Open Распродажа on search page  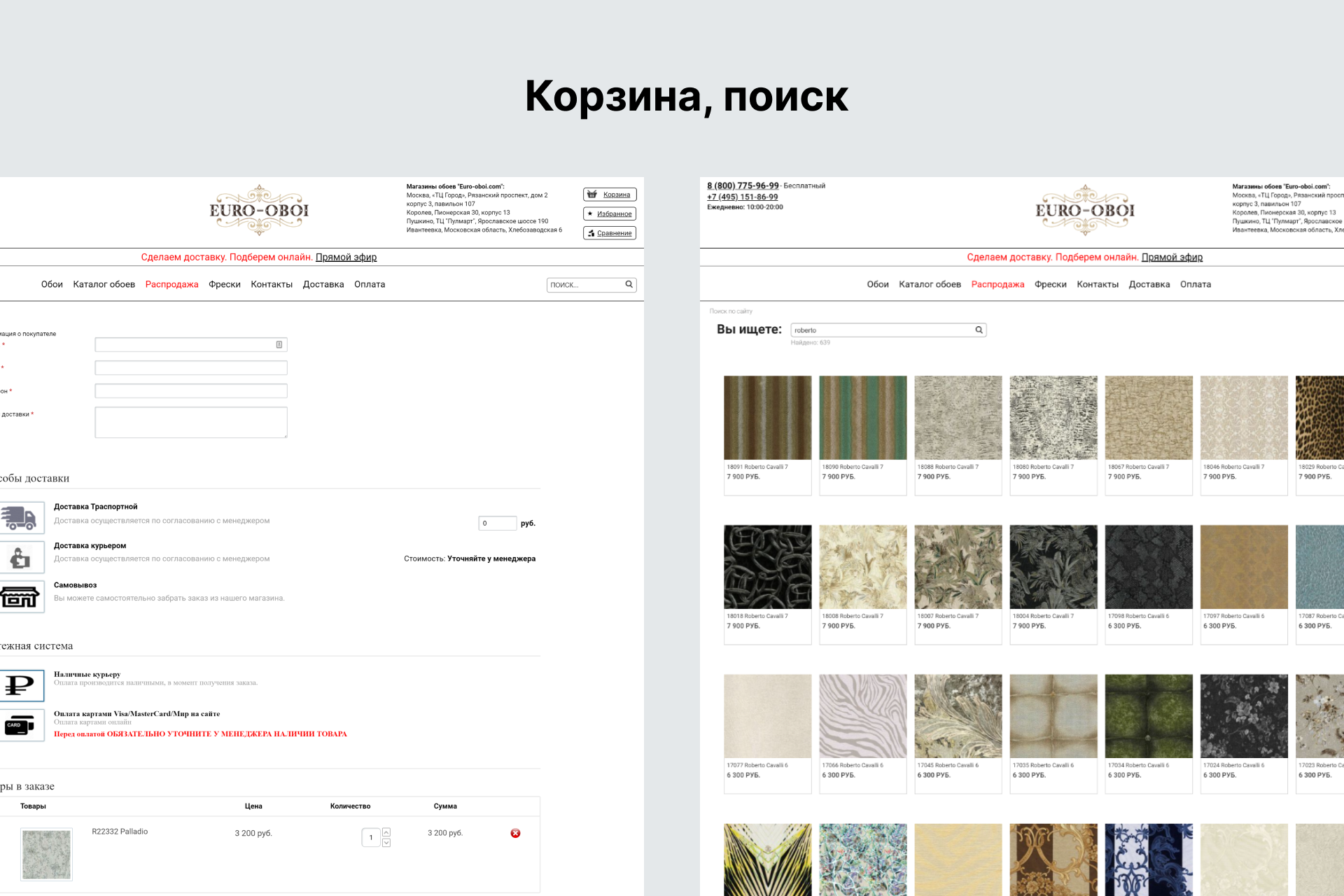pos(997,284)
